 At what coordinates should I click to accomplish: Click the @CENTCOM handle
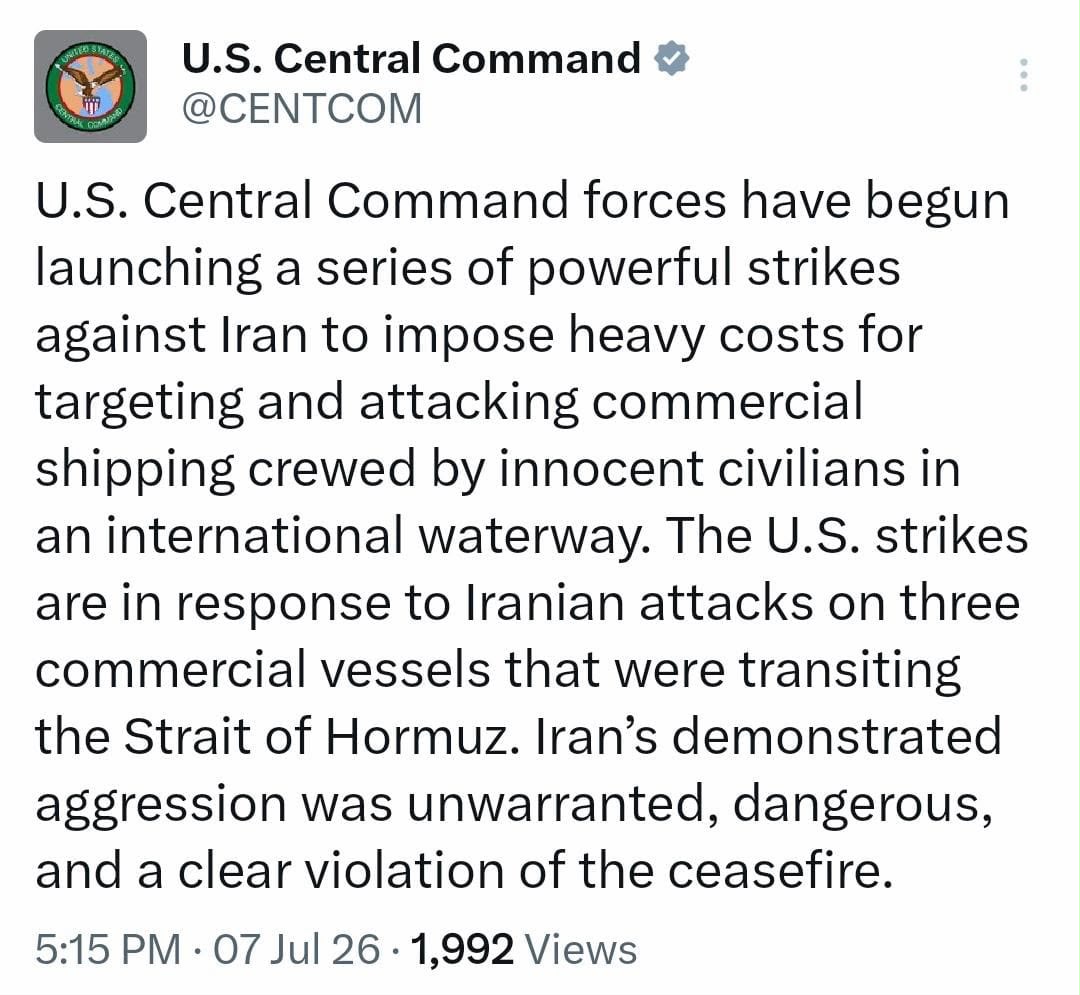[x=302, y=109]
